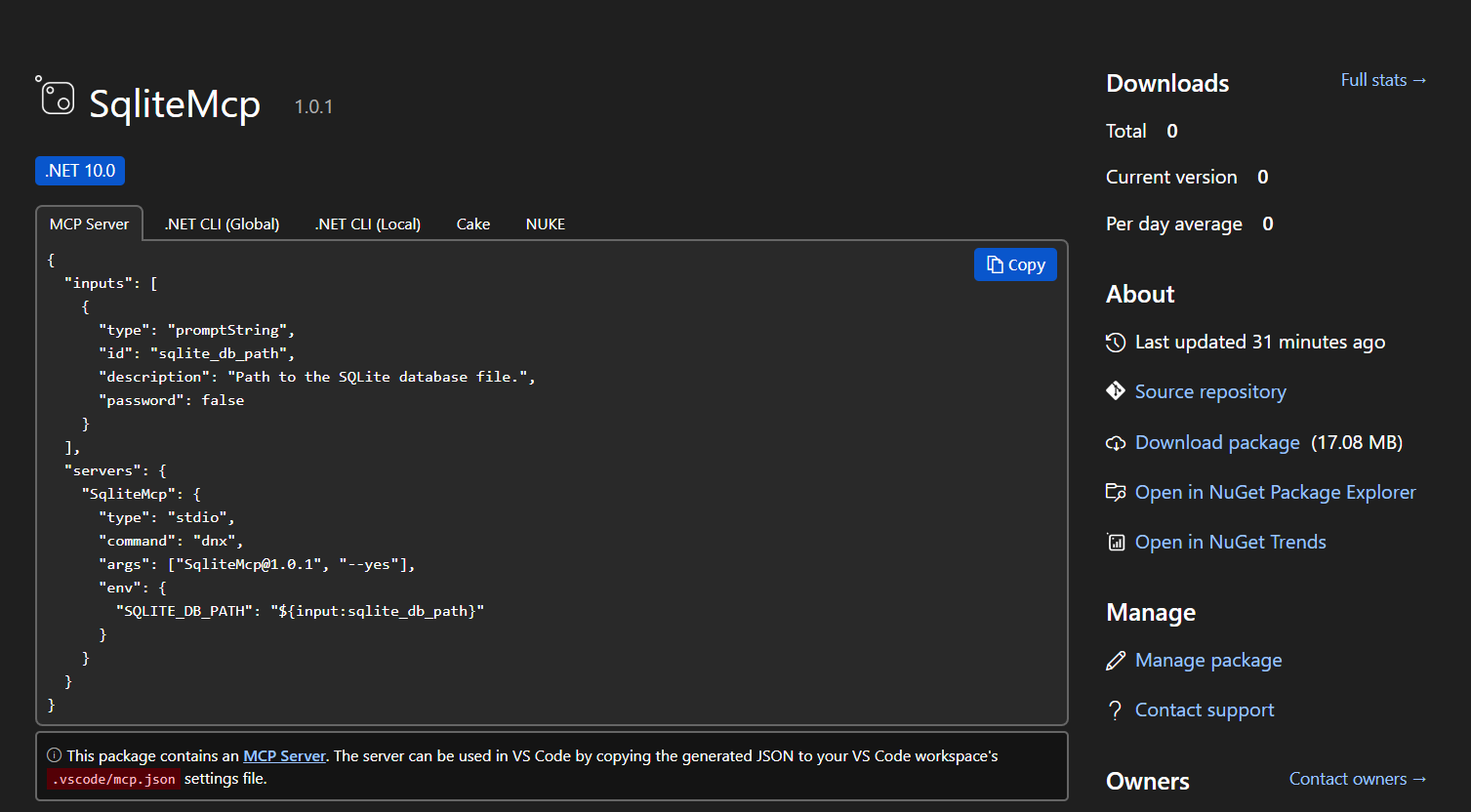
Task: Open Full stats for downloads
Action: click(1382, 80)
